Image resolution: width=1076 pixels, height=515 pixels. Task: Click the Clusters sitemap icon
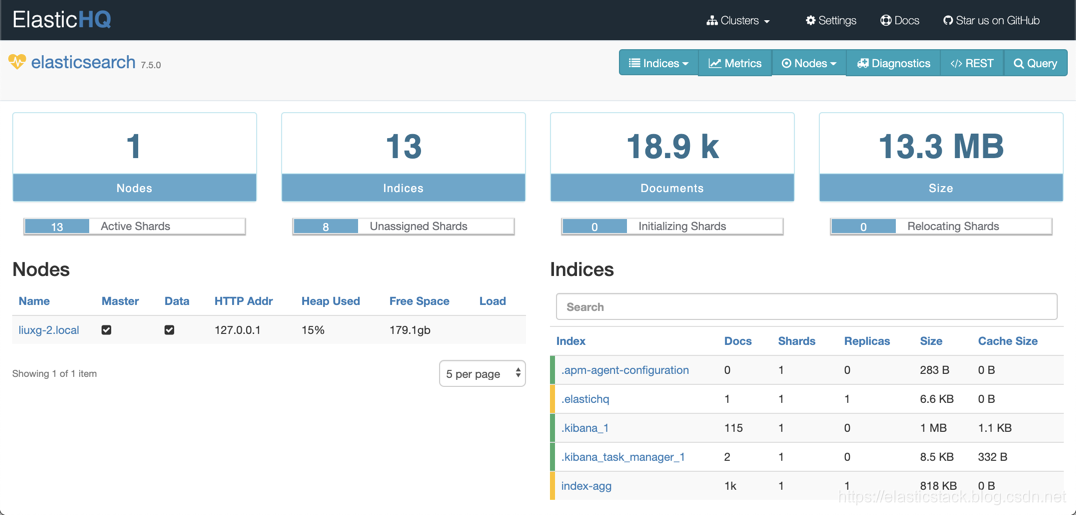pos(712,21)
